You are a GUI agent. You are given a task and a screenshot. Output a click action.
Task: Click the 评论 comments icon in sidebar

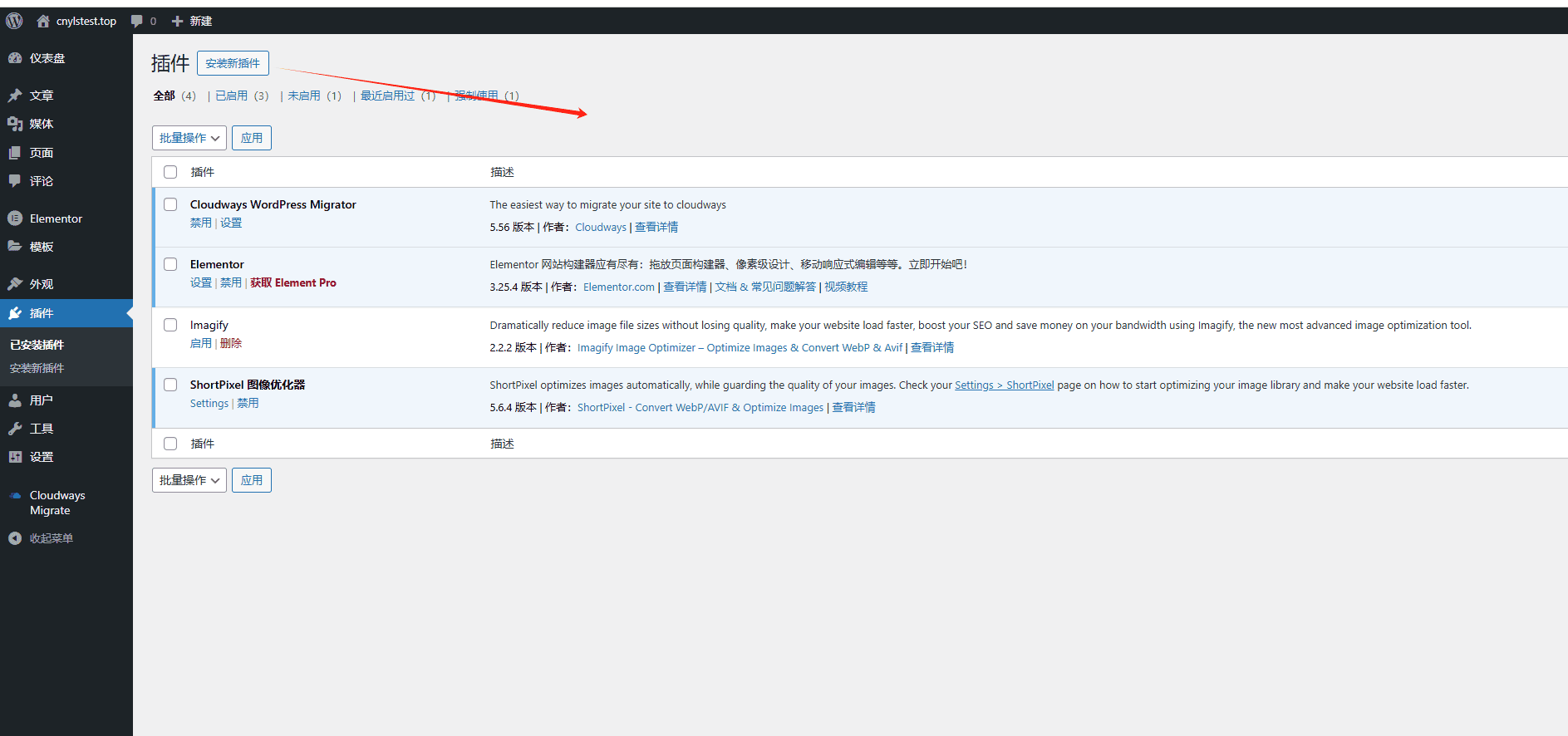pyautogui.click(x=15, y=181)
